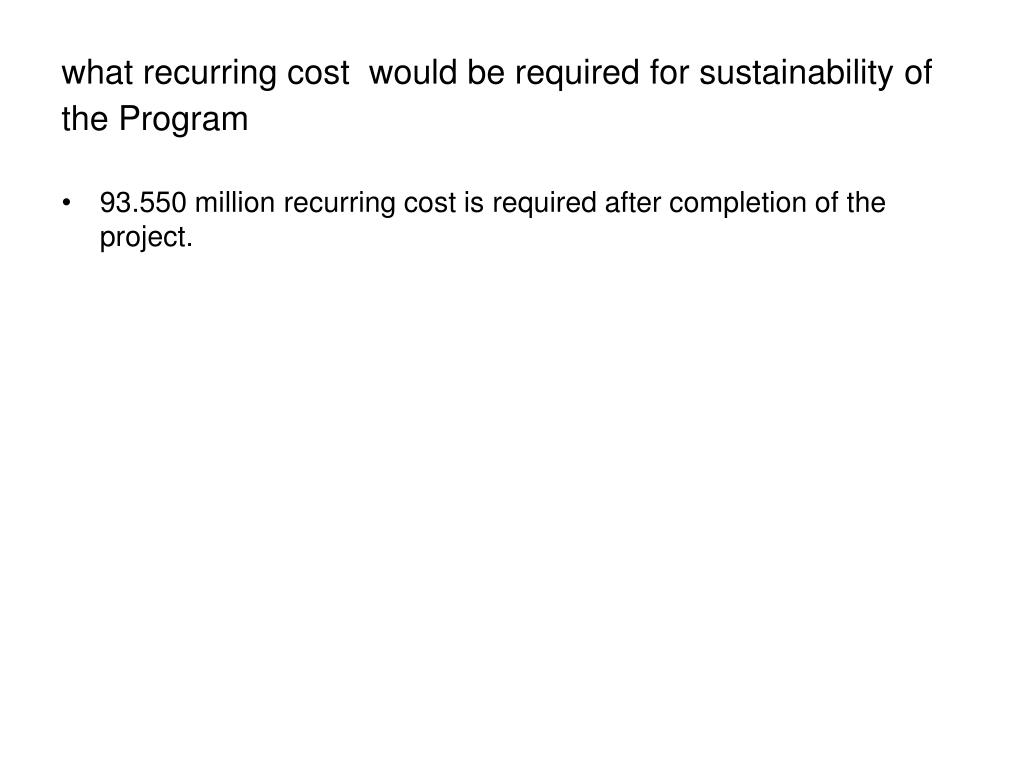
Task: Click the number 93.550 in the bullet
Action: [143, 202]
